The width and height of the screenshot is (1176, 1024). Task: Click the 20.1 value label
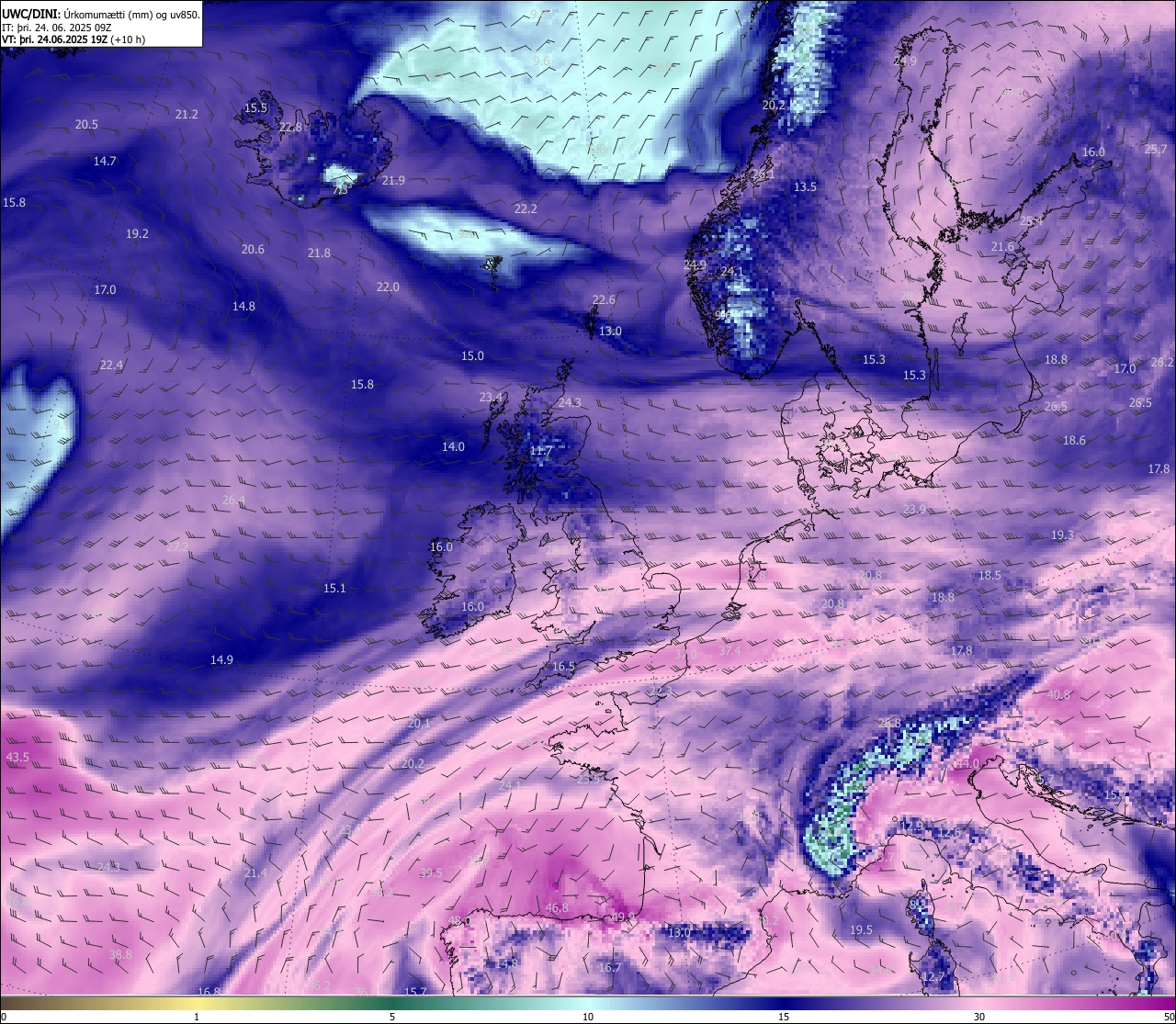click(x=418, y=723)
